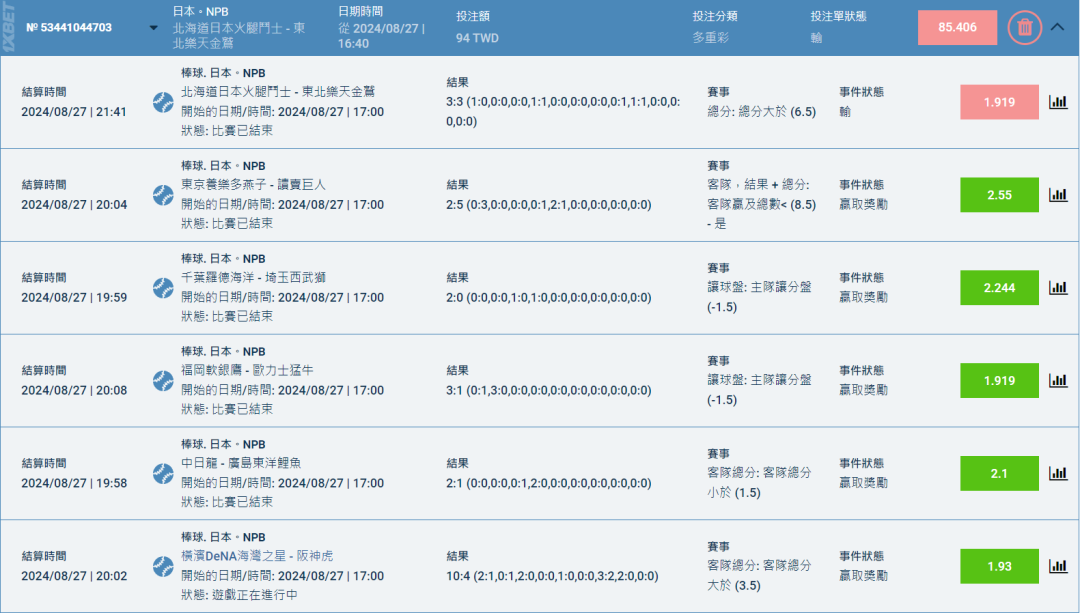
Task: Delete bet slip with trash icon
Action: click(x=1024, y=28)
